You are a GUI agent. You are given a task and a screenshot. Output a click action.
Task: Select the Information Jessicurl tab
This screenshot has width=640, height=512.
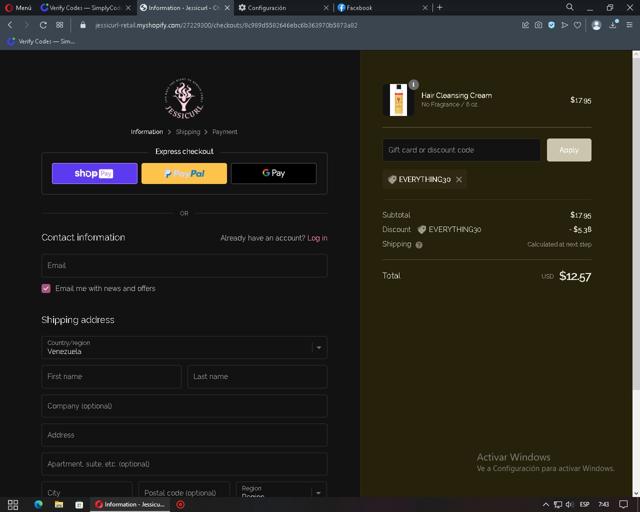184,7
